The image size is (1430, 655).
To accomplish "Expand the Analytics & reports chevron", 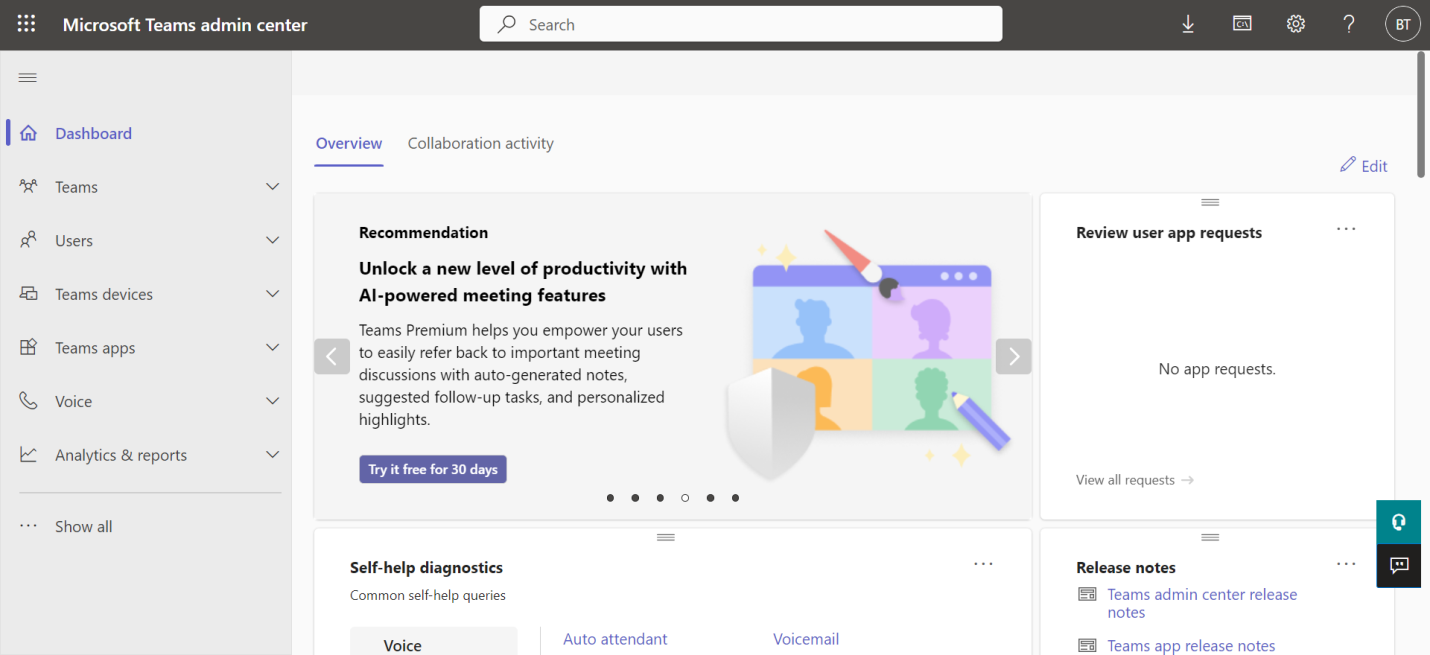I will pyautogui.click(x=272, y=454).
